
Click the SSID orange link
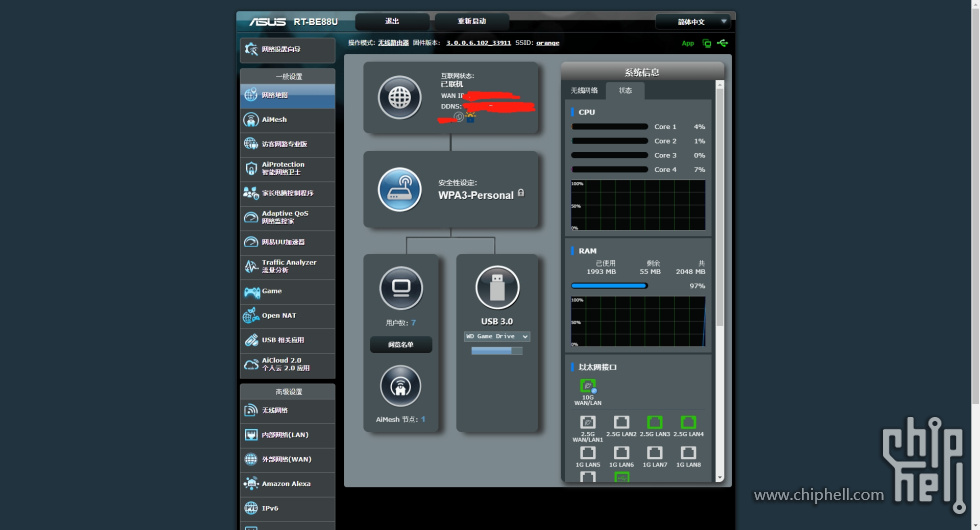pyautogui.click(x=548, y=43)
